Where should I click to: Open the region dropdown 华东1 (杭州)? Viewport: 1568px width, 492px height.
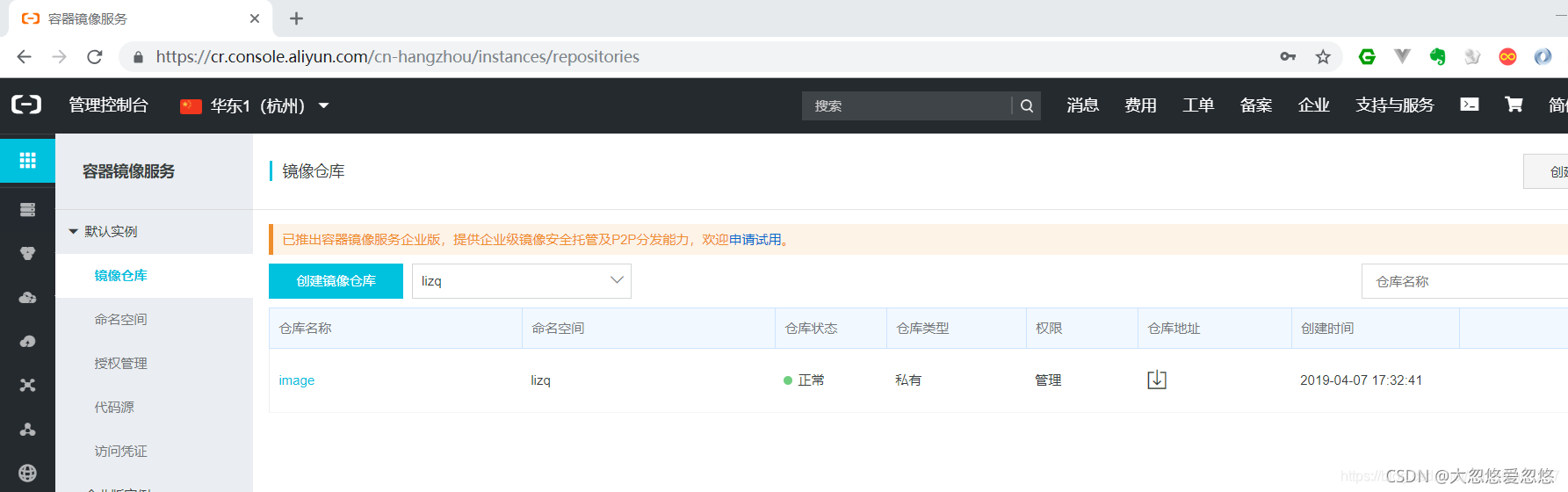coord(255,105)
